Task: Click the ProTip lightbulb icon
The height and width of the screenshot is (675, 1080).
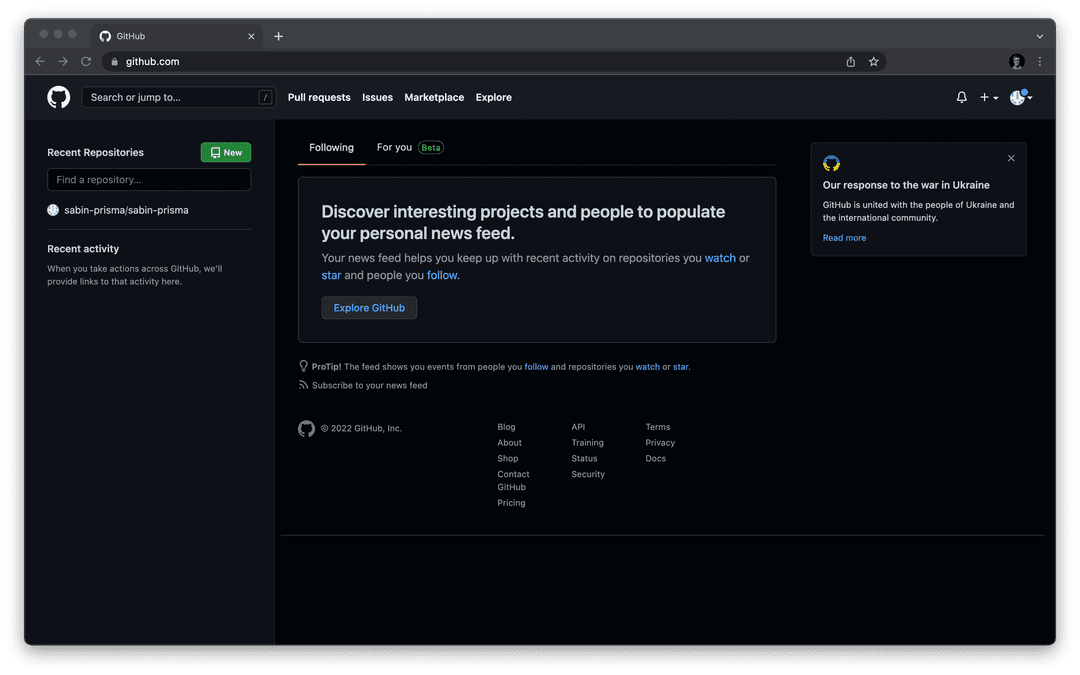Action: (x=303, y=366)
